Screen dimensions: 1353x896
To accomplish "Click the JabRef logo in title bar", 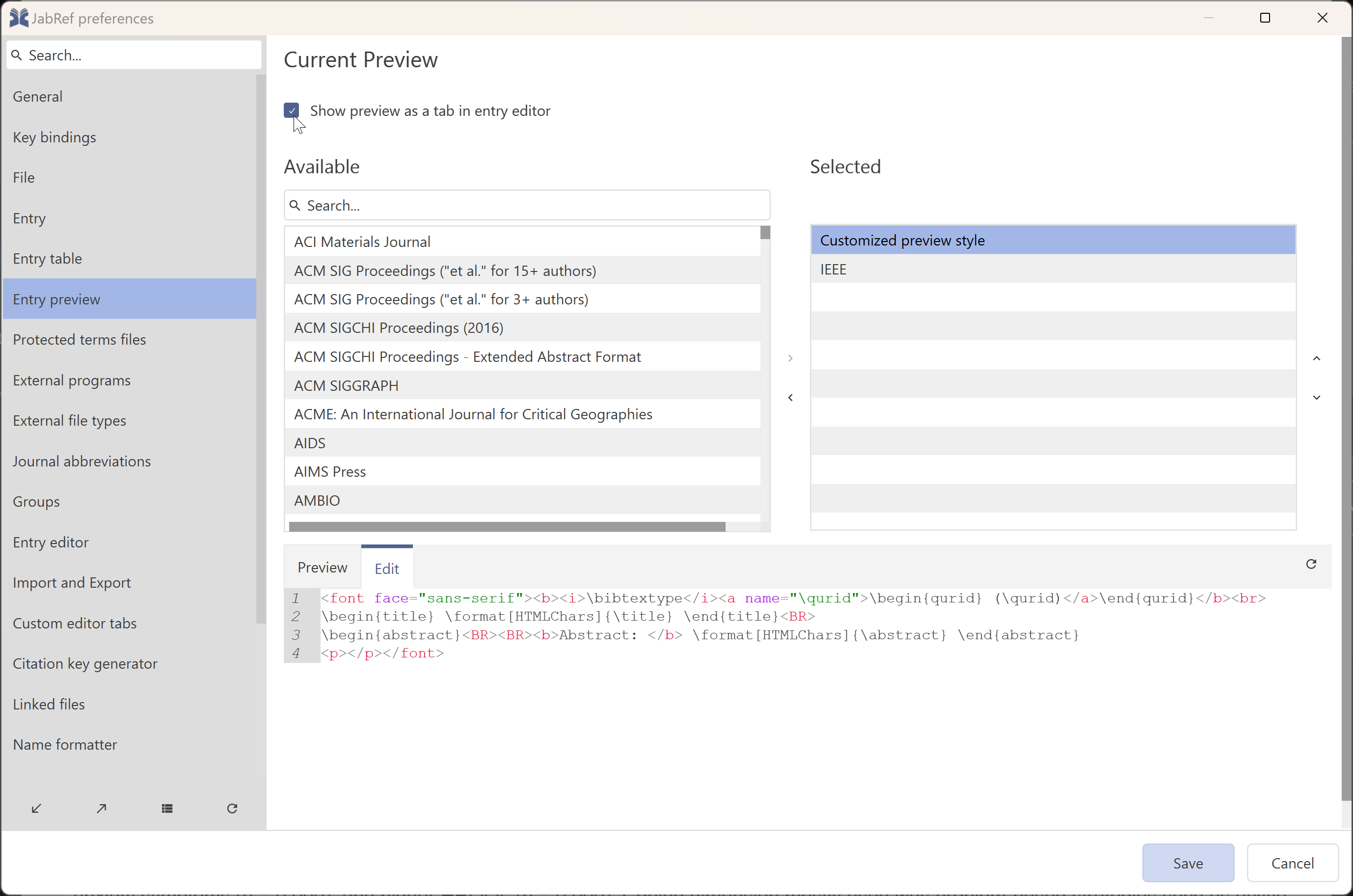I will pos(19,18).
